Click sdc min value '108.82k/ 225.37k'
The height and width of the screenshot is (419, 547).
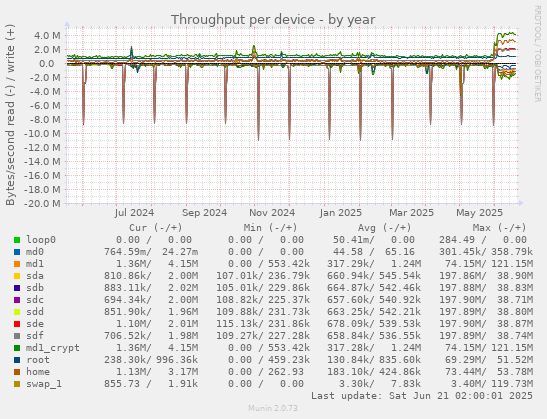pos(263,300)
